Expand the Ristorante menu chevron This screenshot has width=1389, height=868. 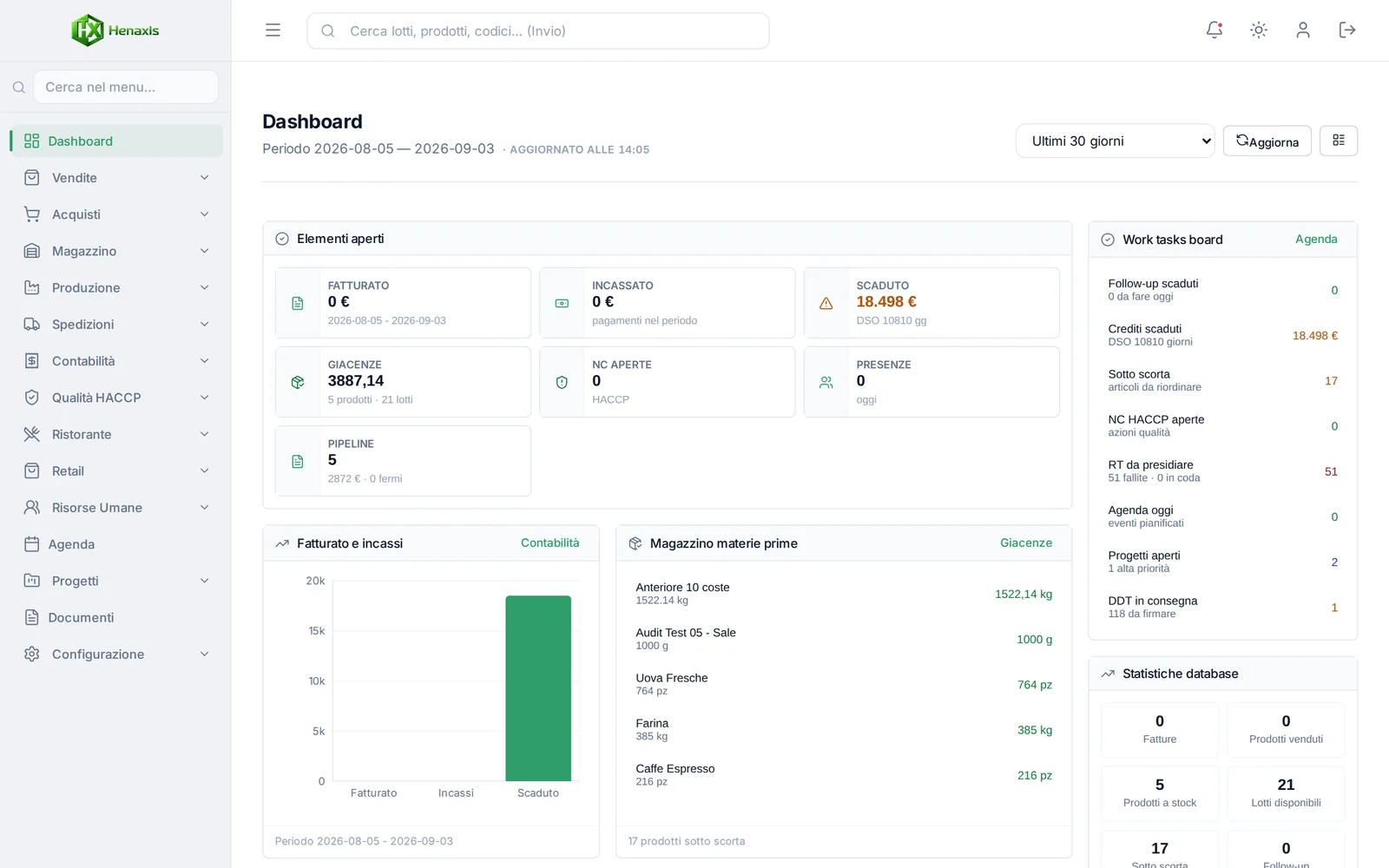[205, 434]
